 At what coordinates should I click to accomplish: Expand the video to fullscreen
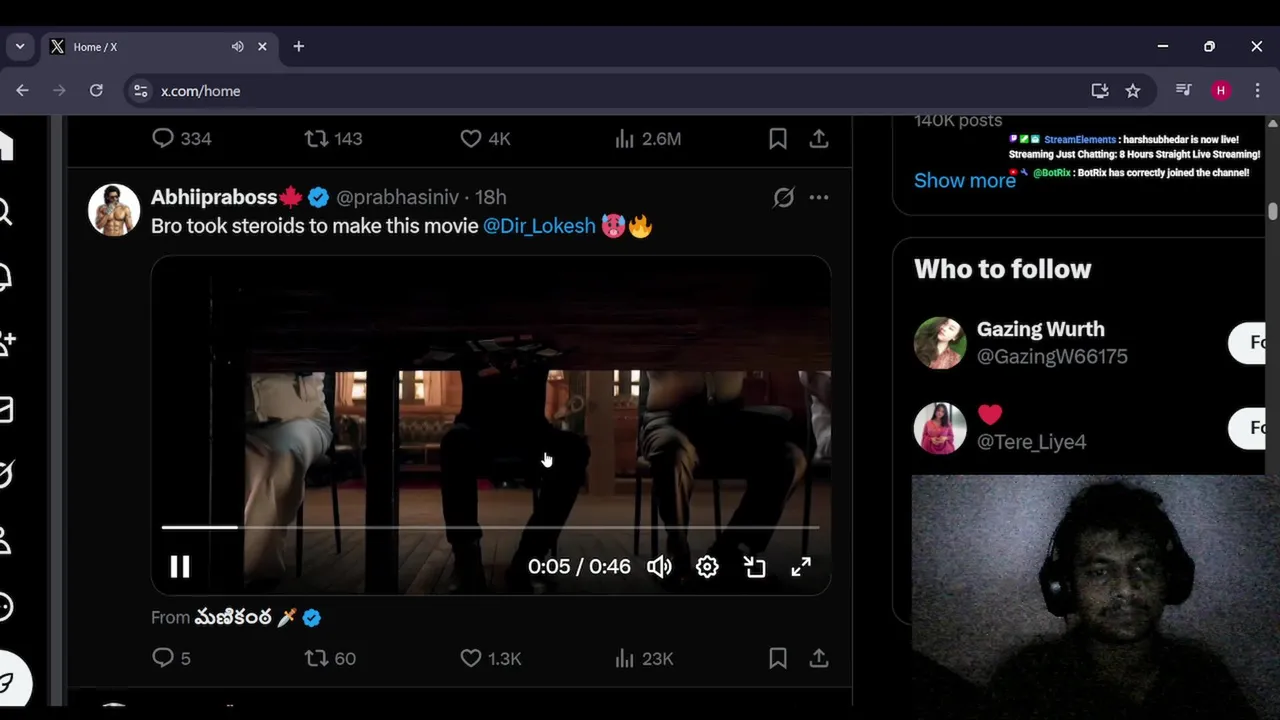[x=801, y=567]
